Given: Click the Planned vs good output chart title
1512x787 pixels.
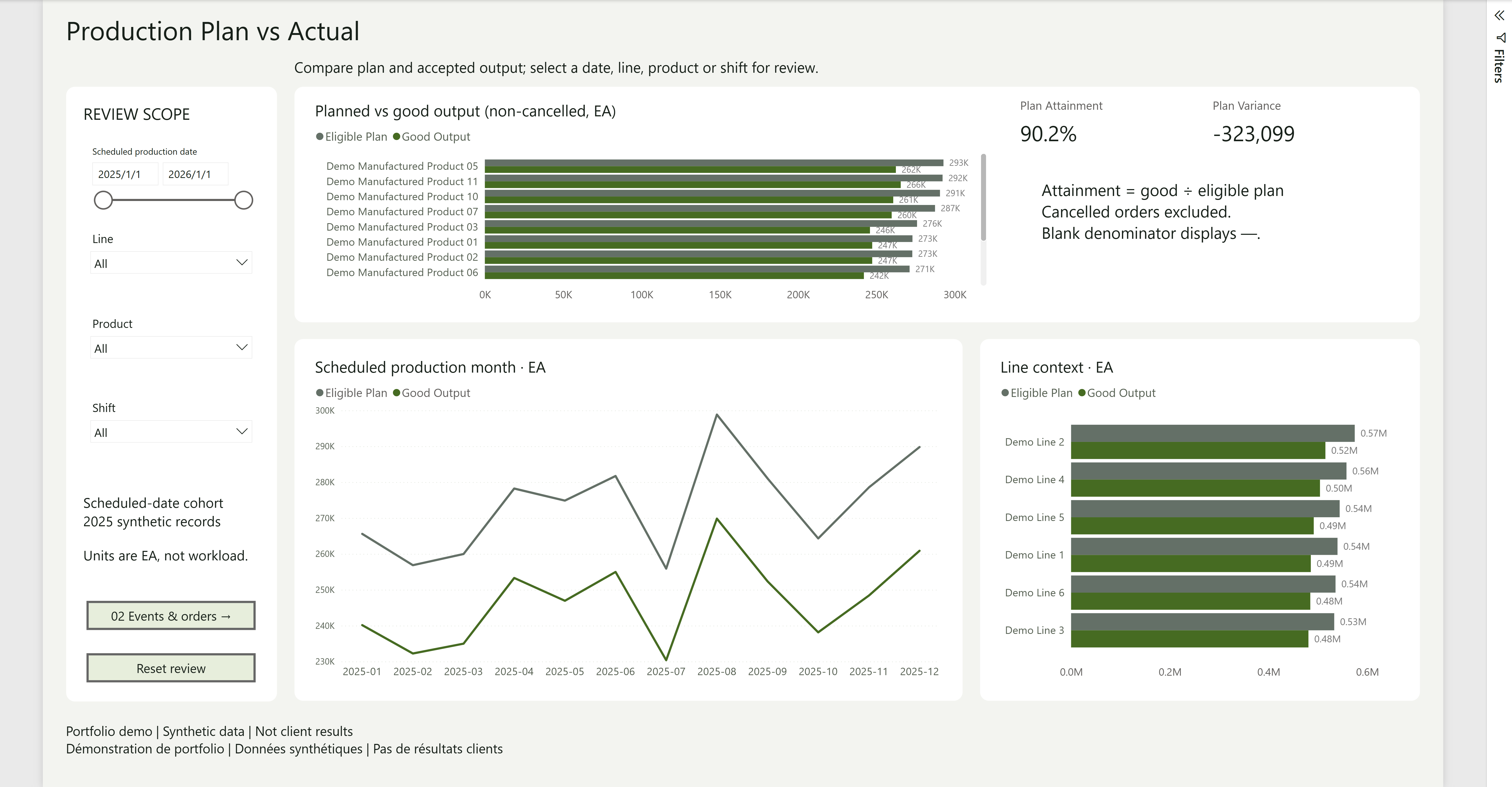Looking at the screenshot, I should click(x=465, y=112).
